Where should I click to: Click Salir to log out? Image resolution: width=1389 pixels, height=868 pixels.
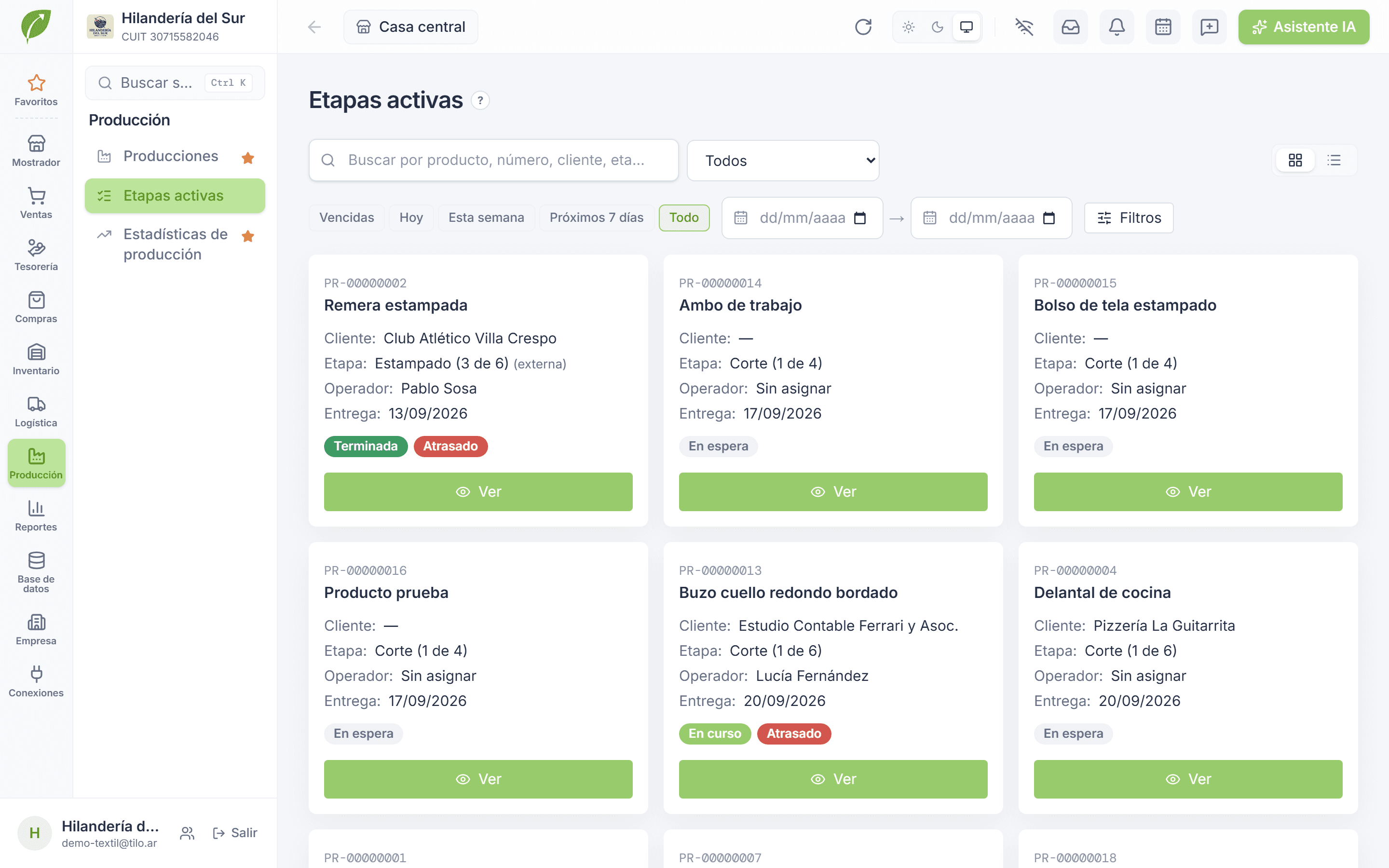(235, 833)
